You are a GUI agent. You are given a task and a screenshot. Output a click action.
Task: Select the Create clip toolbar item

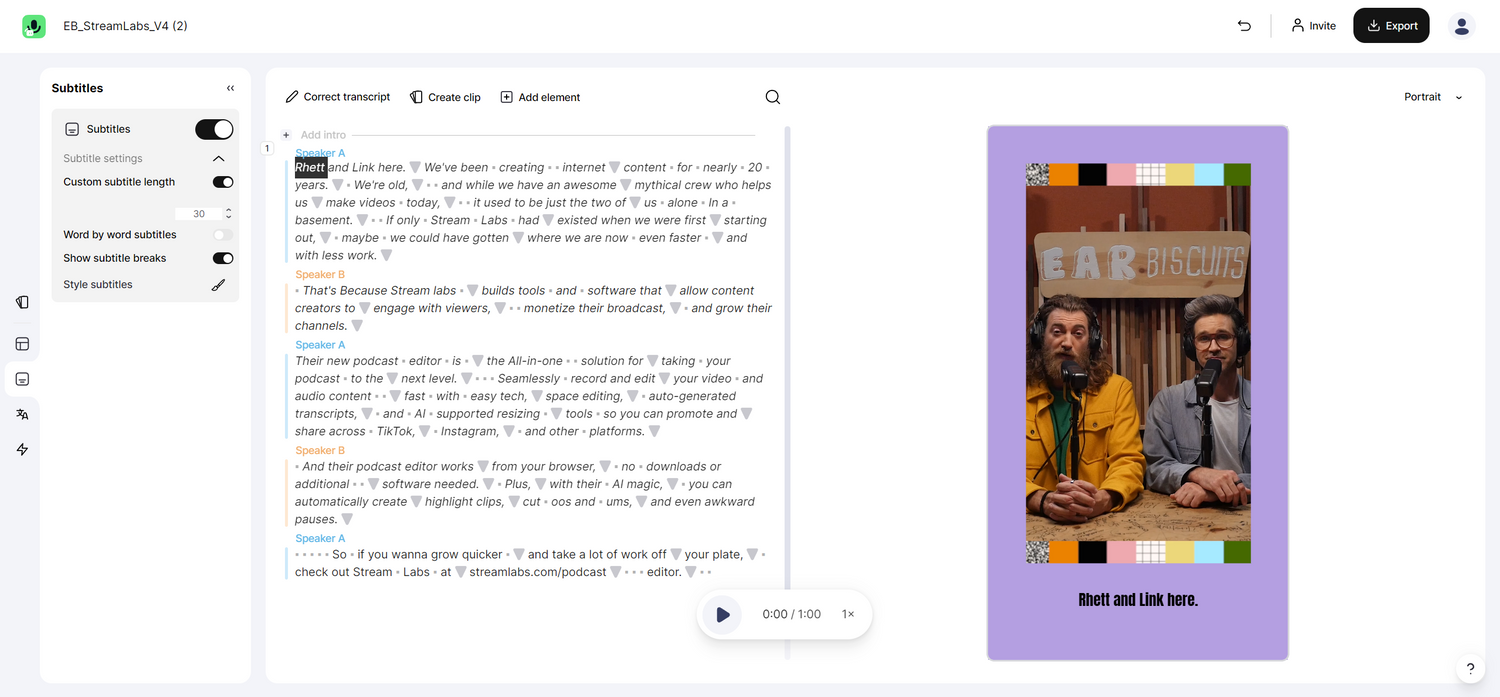point(444,96)
